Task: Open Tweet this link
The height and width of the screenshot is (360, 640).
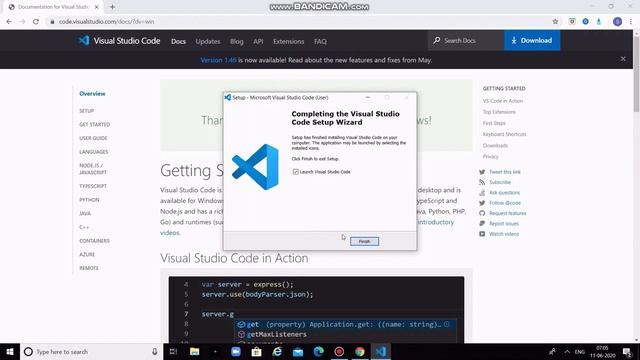Action: pyautogui.click(x=505, y=172)
